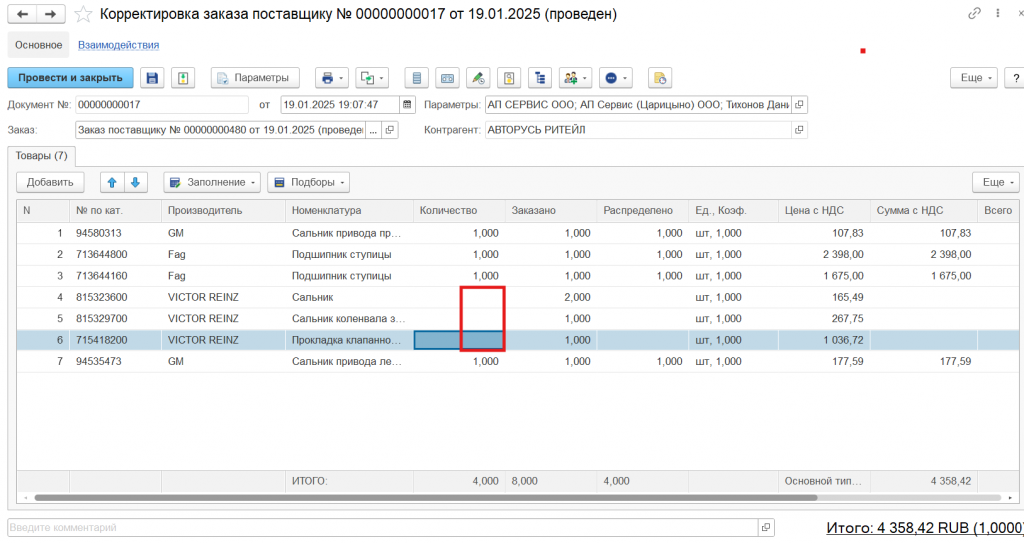The height and width of the screenshot is (543, 1024).
Task: Click the post document icon beside save
Action: [182, 78]
